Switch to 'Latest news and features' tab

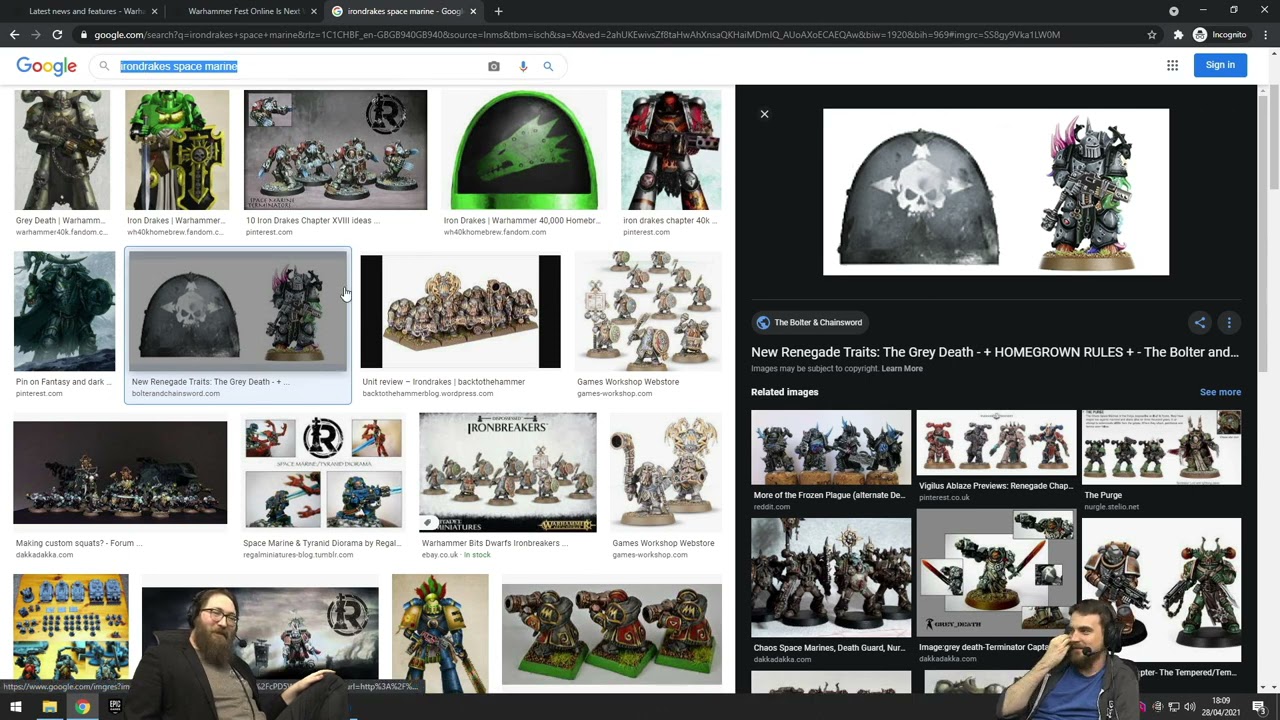click(x=85, y=11)
